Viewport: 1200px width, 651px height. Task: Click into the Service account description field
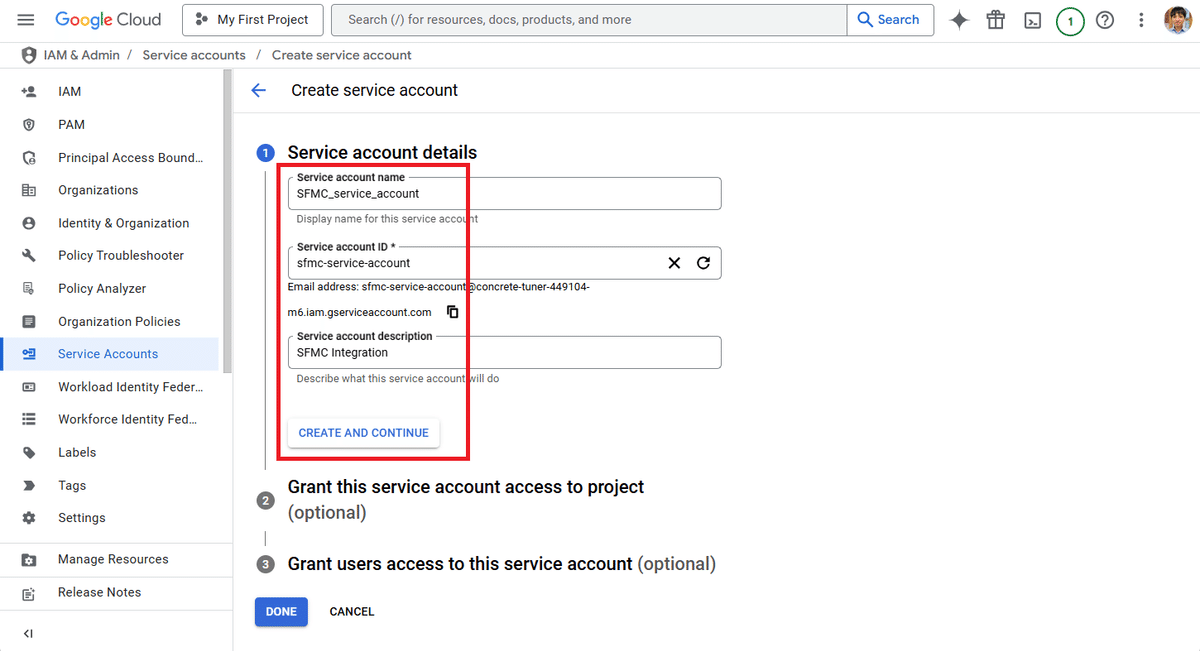coord(505,353)
